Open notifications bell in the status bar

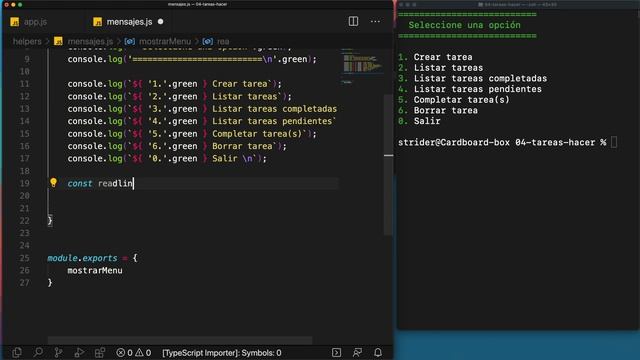[378, 353]
